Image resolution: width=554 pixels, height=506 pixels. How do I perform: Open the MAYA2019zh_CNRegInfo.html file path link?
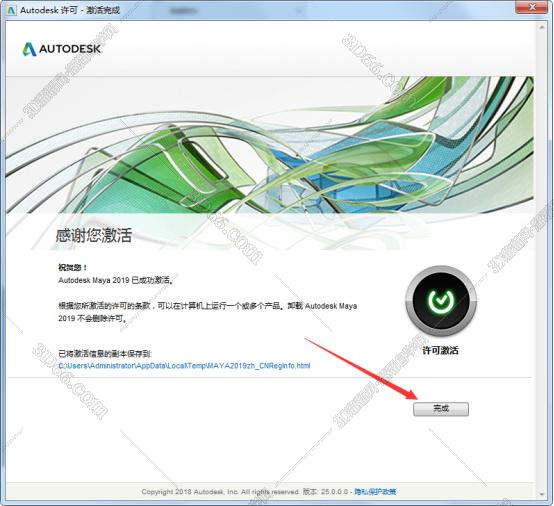click(184, 365)
